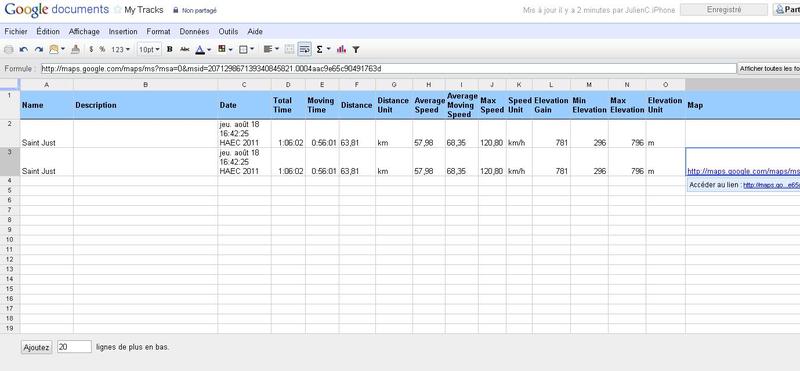Select Saint Just cell in row 3
Viewport: 800px width, 371px height.
47,162
